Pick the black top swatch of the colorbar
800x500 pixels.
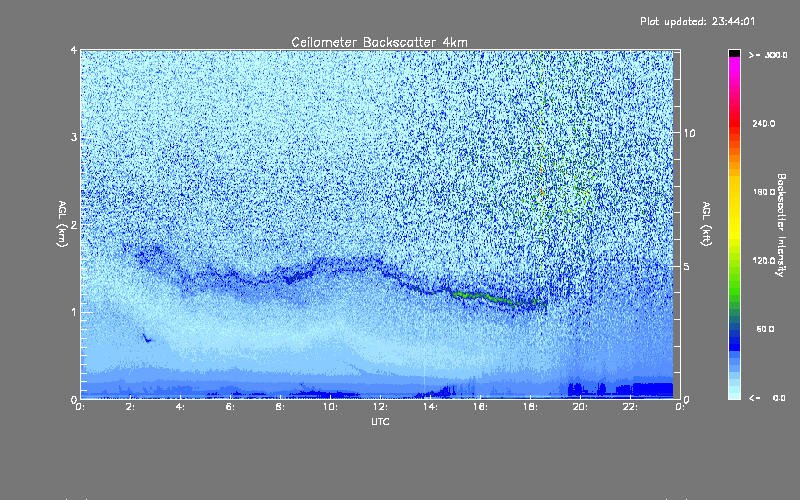[734, 53]
